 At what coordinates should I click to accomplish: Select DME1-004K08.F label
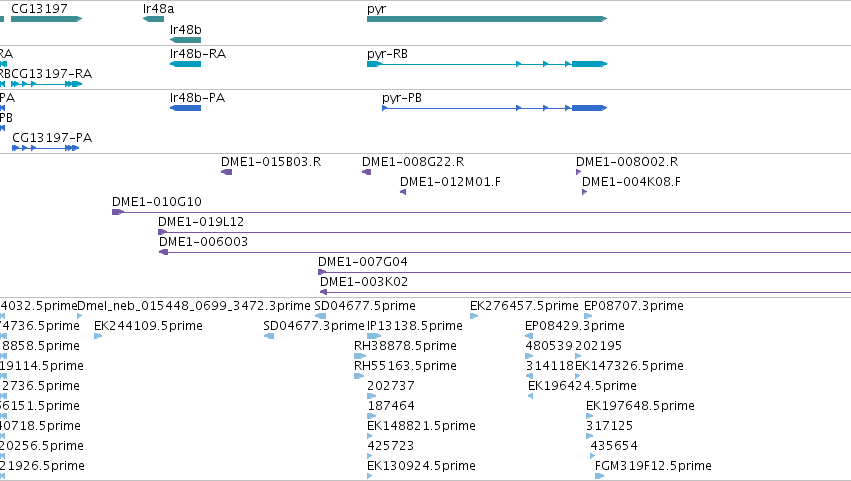631,182
